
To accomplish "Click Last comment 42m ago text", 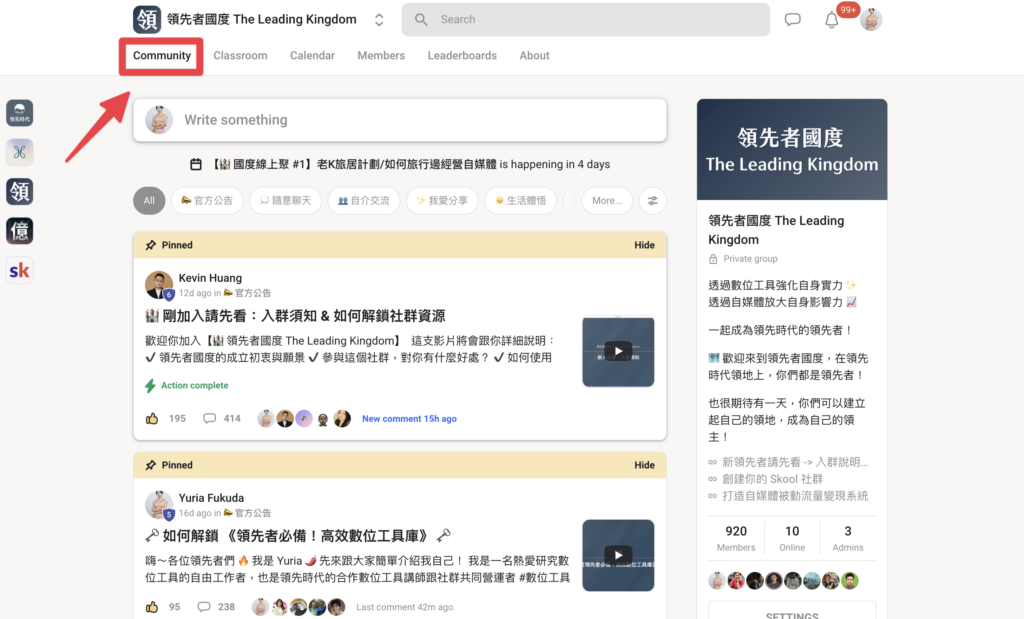I will point(404,607).
